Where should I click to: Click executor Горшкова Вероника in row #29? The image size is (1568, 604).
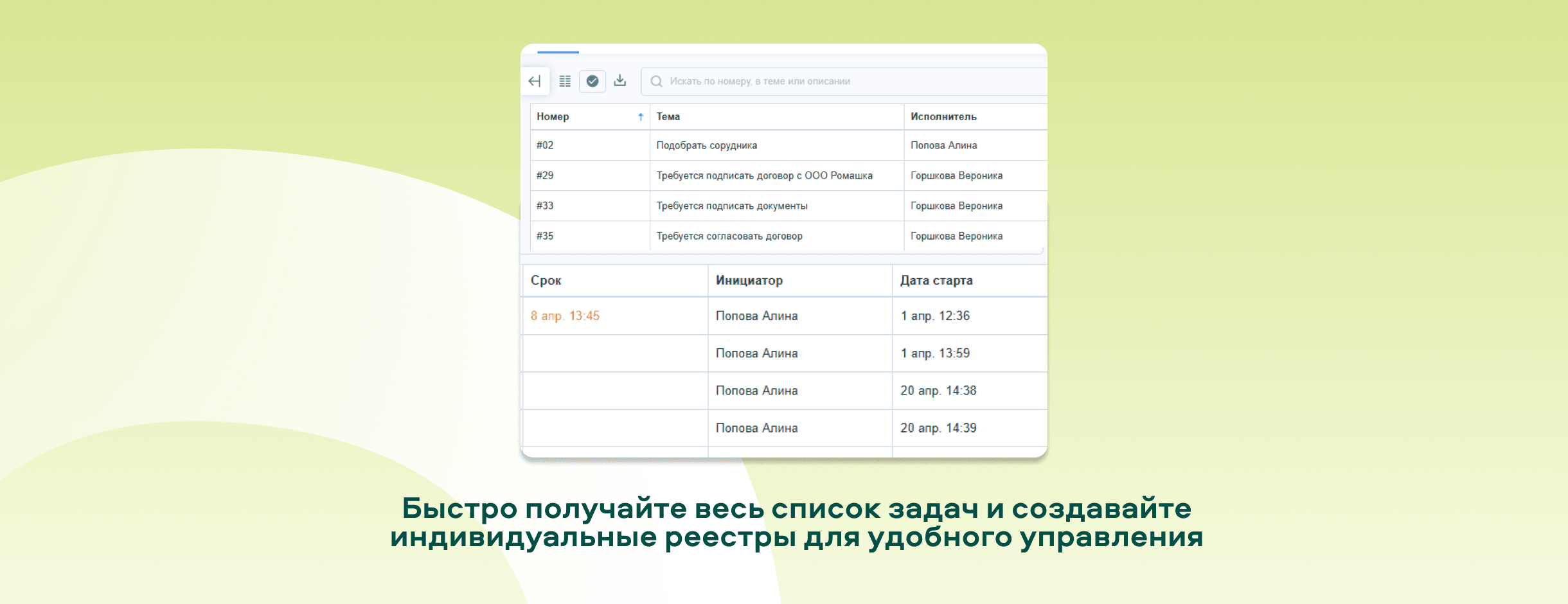coord(956,175)
